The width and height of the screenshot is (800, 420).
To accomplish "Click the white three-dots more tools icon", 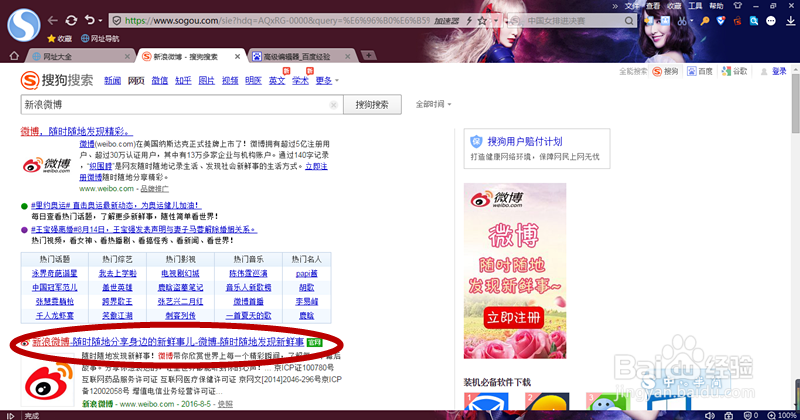I will pyautogui.click(x=771, y=21).
